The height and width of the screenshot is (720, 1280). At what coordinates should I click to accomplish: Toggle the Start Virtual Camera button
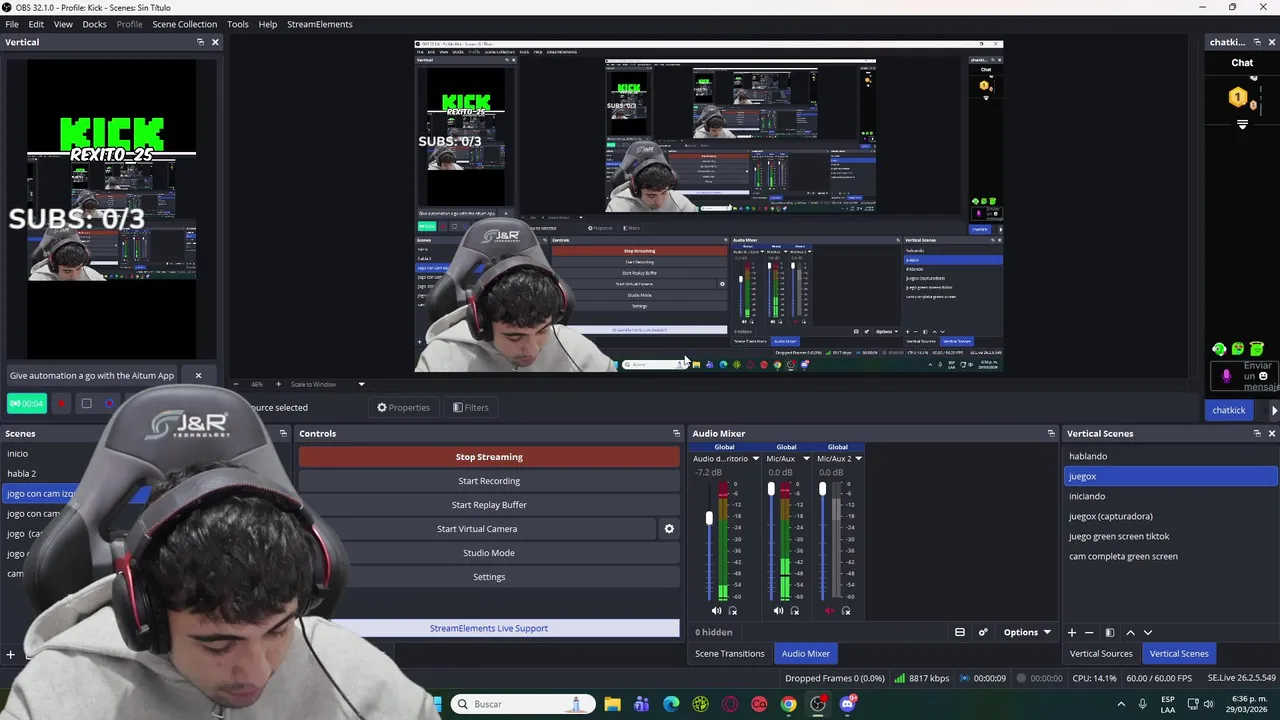point(477,529)
